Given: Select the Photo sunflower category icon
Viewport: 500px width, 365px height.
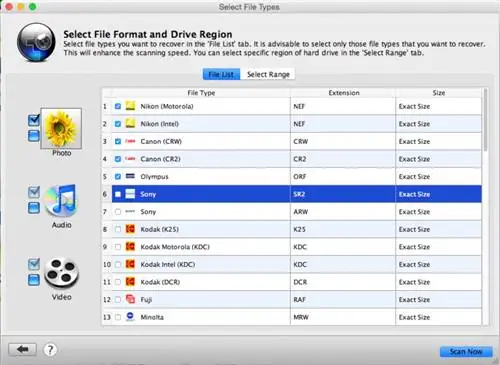Looking at the screenshot, I should click(x=61, y=128).
